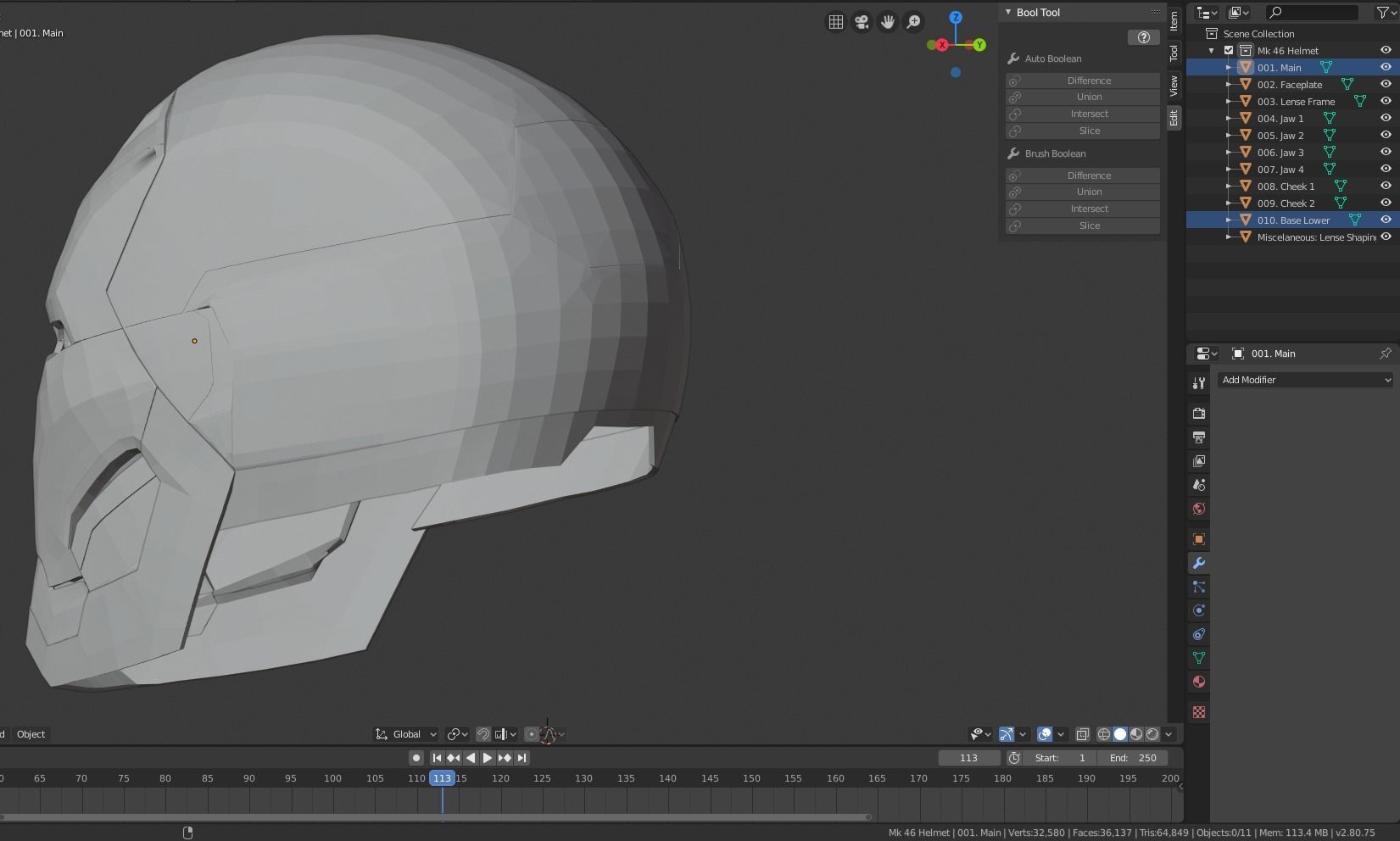
Task: Switch to rendered viewport shading
Action: (x=1152, y=734)
